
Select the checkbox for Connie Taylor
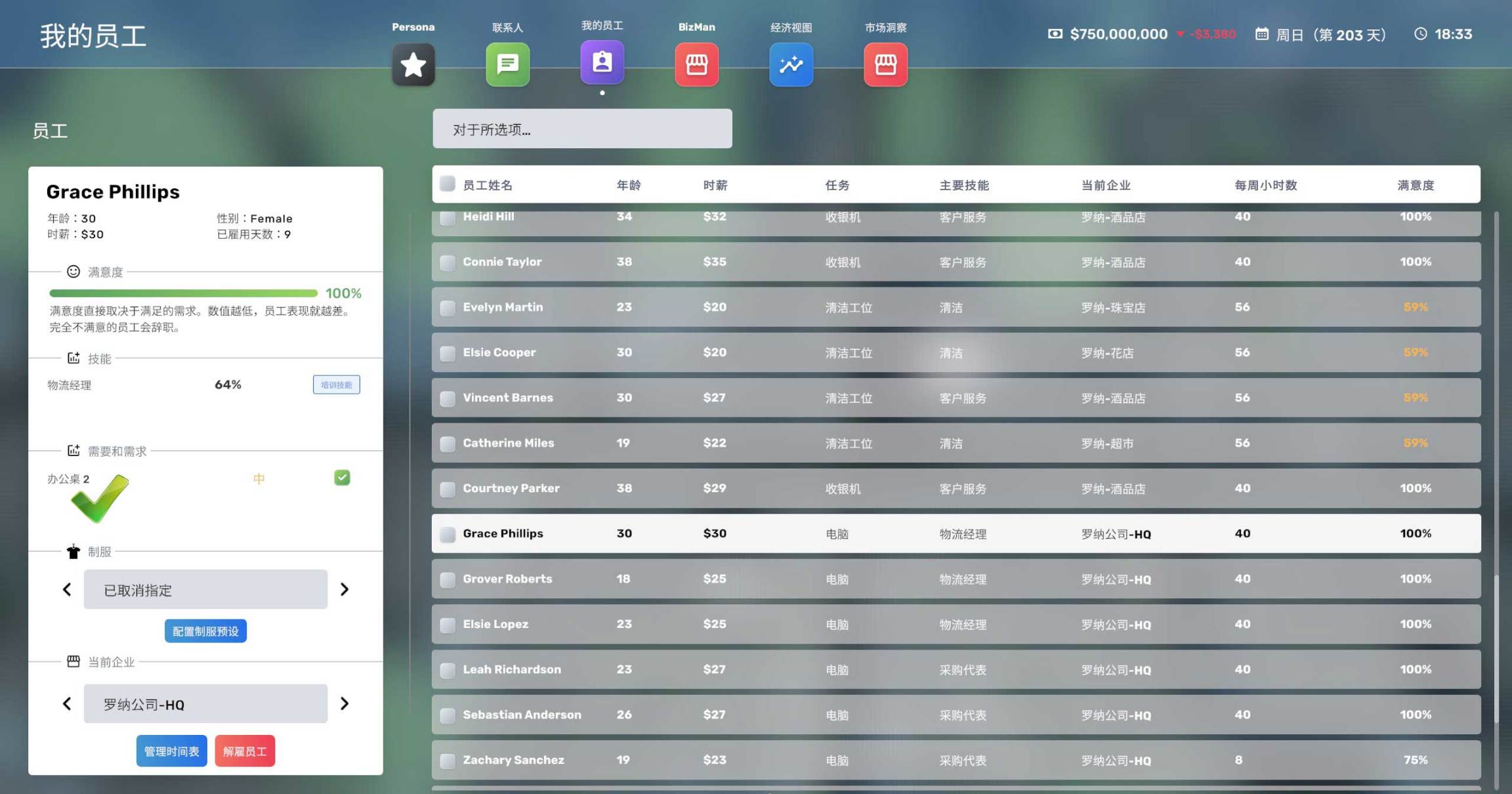(448, 262)
